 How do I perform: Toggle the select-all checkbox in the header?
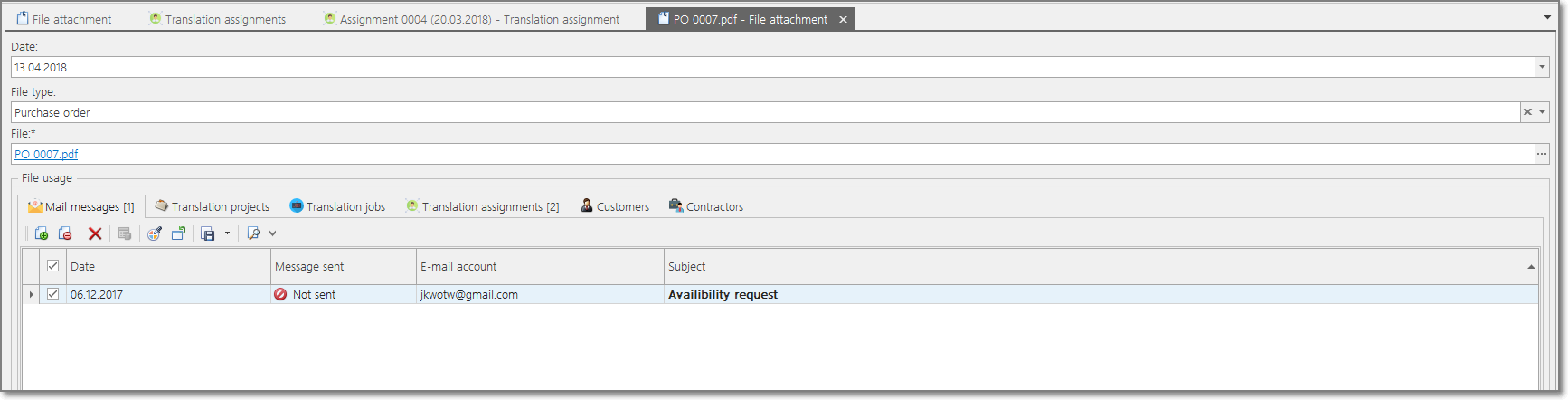coord(52,266)
